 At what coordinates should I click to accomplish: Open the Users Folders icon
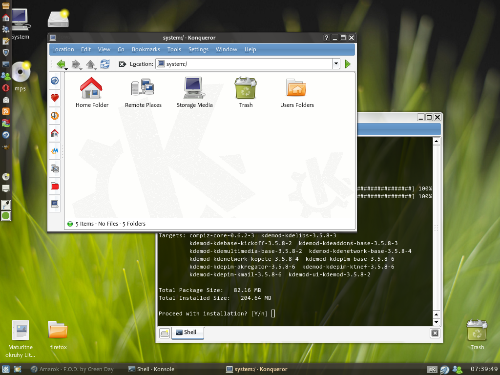coord(297,92)
